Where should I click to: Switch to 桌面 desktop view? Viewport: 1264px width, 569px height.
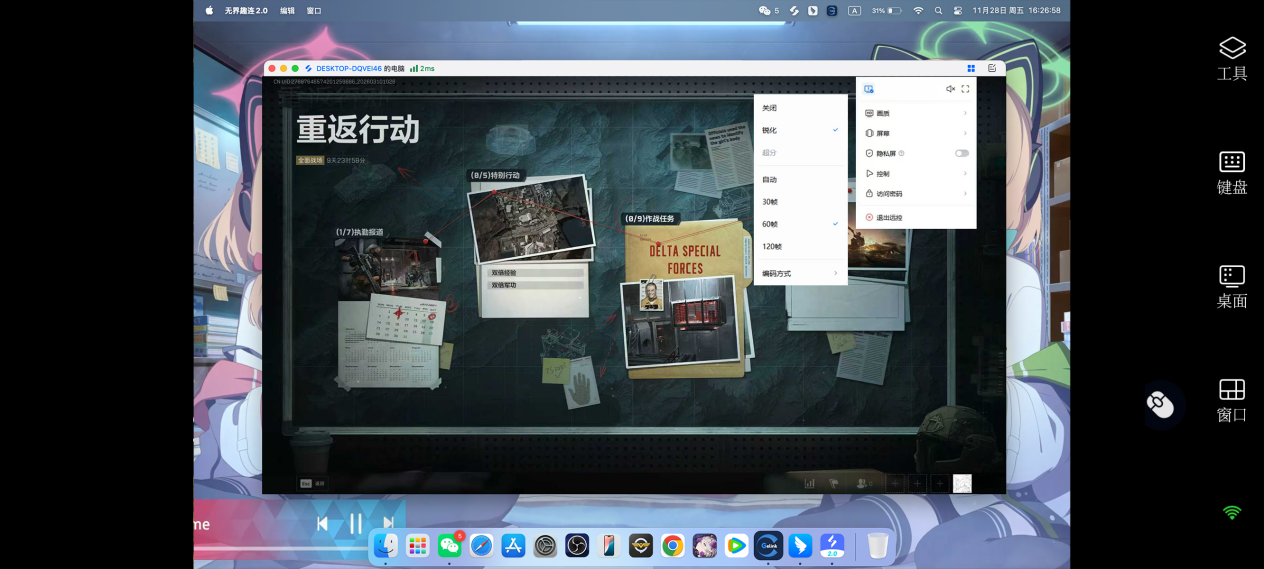pyautogui.click(x=1232, y=286)
